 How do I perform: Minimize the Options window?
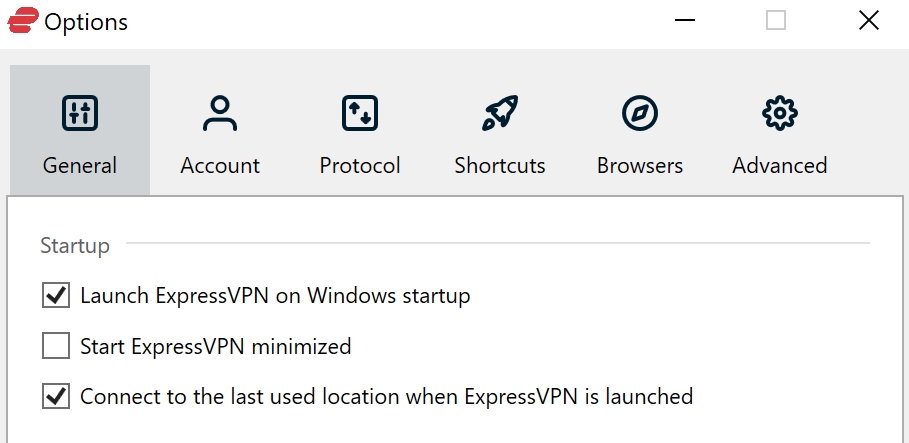(x=685, y=20)
